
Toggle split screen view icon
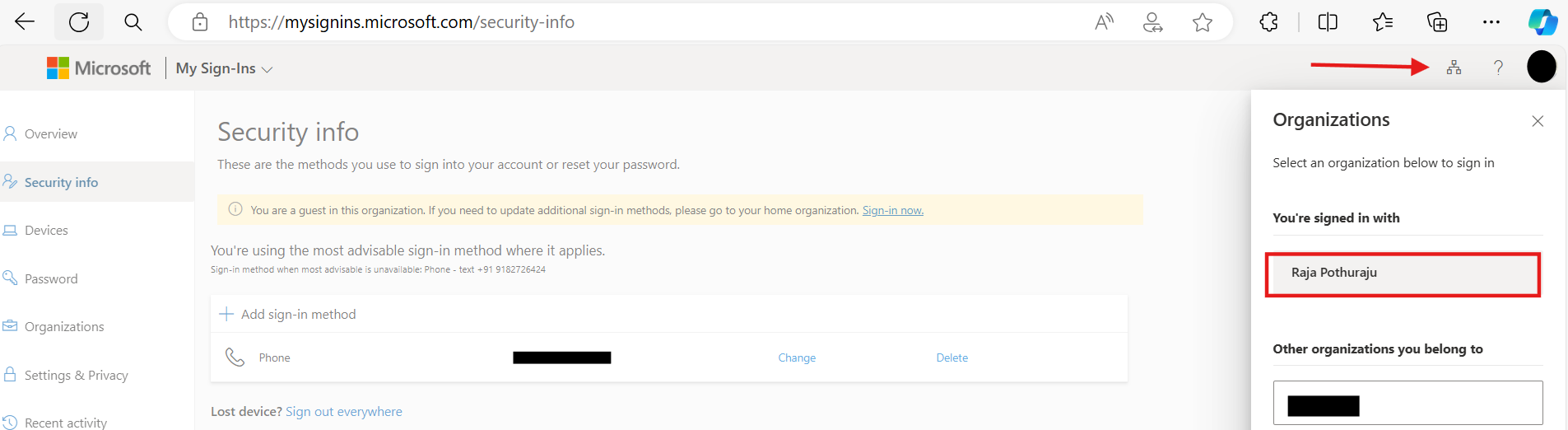pyautogui.click(x=1327, y=22)
